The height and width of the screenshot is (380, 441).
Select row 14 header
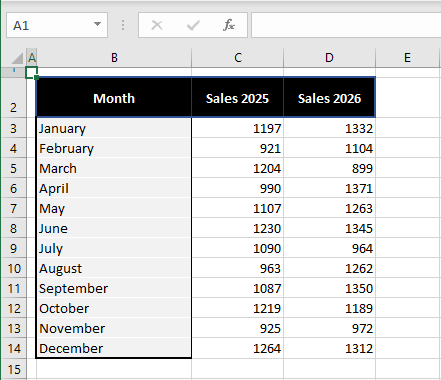click(x=13, y=348)
